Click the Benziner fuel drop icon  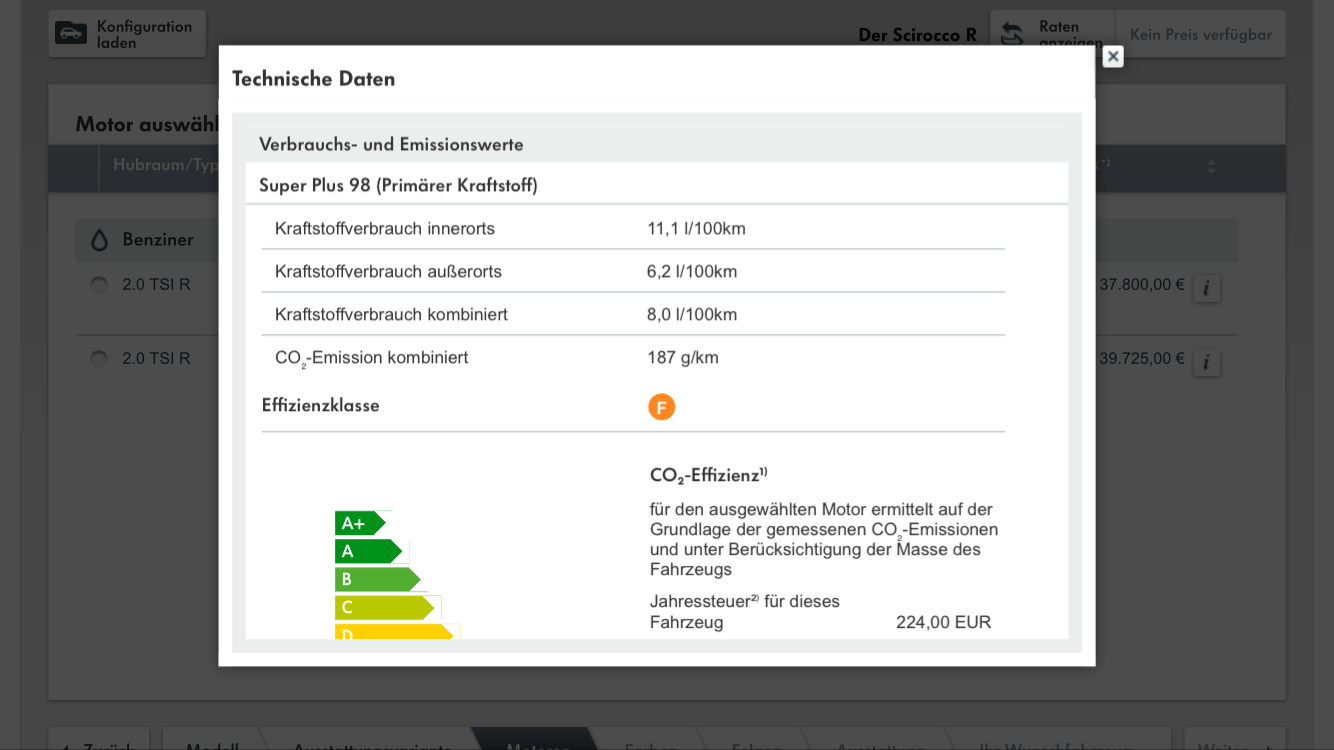tap(99, 240)
